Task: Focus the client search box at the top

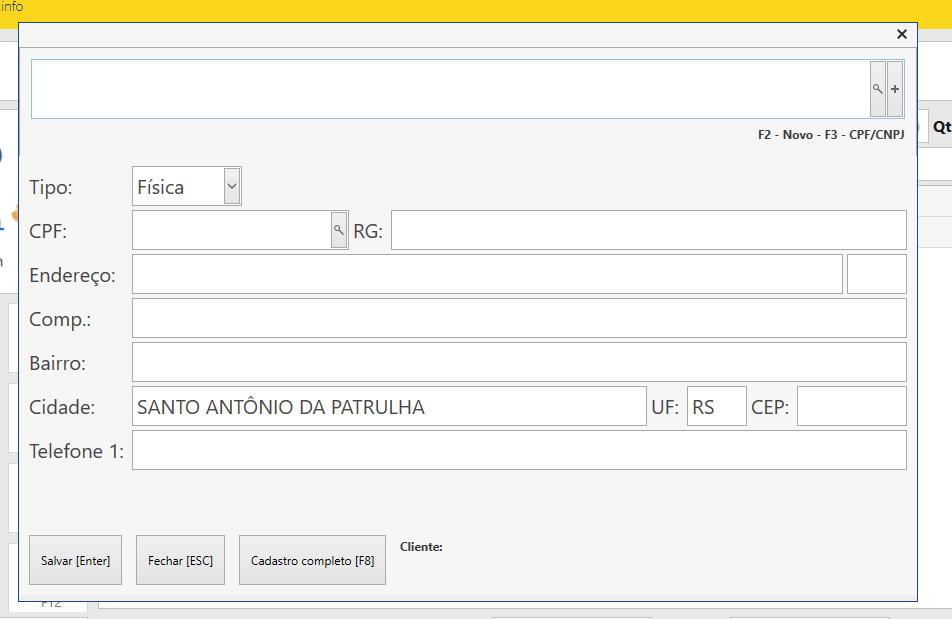Action: click(x=450, y=89)
